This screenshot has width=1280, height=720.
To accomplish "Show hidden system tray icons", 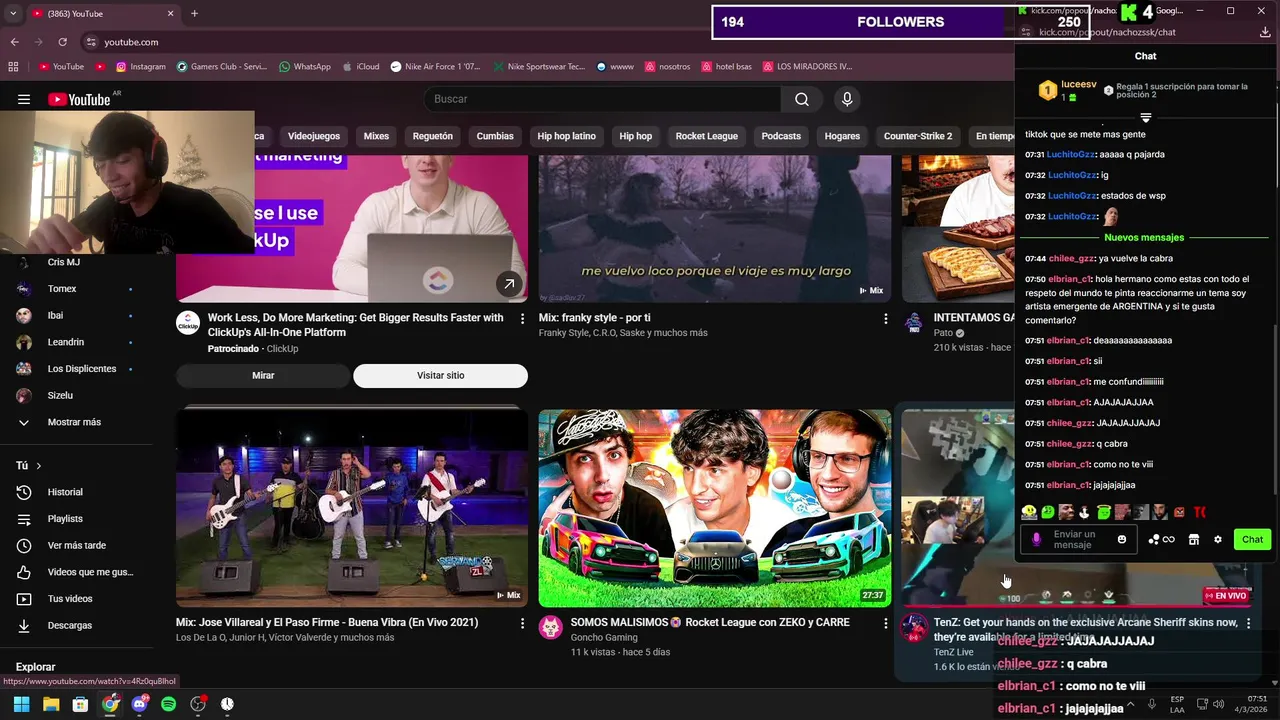I will tap(1131, 704).
